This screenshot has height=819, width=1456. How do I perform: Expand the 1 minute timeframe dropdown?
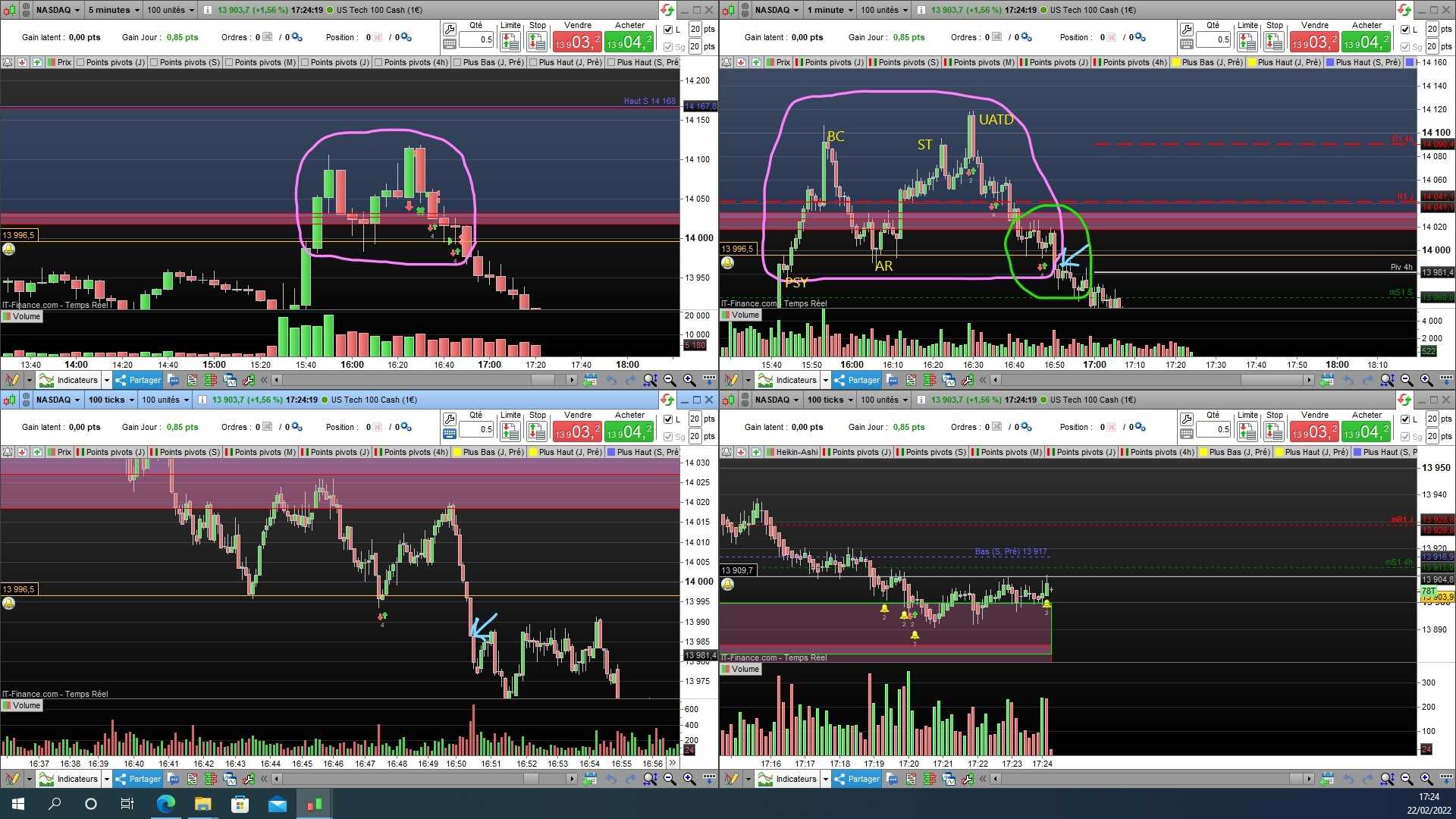pos(830,10)
